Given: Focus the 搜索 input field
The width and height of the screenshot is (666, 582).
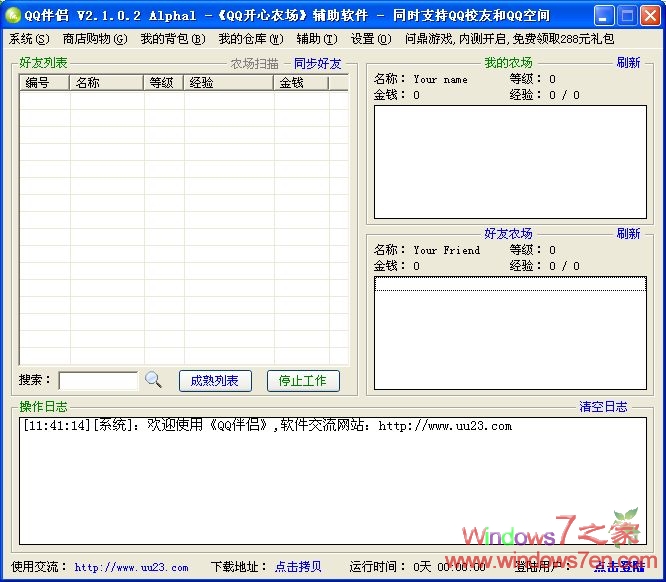Looking at the screenshot, I should (x=98, y=381).
